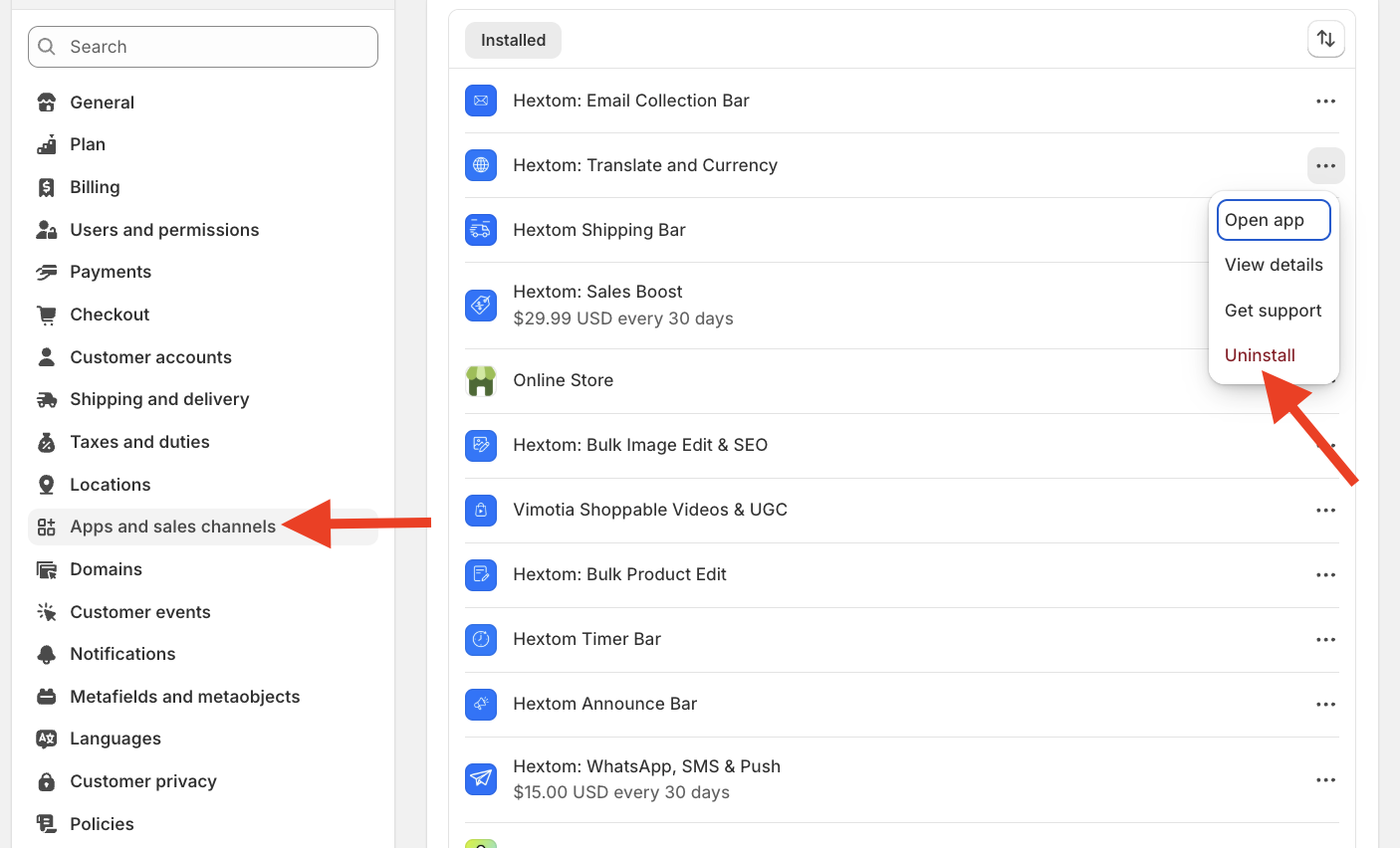Open more actions for Hextom Bulk Product Edit
This screenshot has width=1400, height=848.
click(1325, 574)
